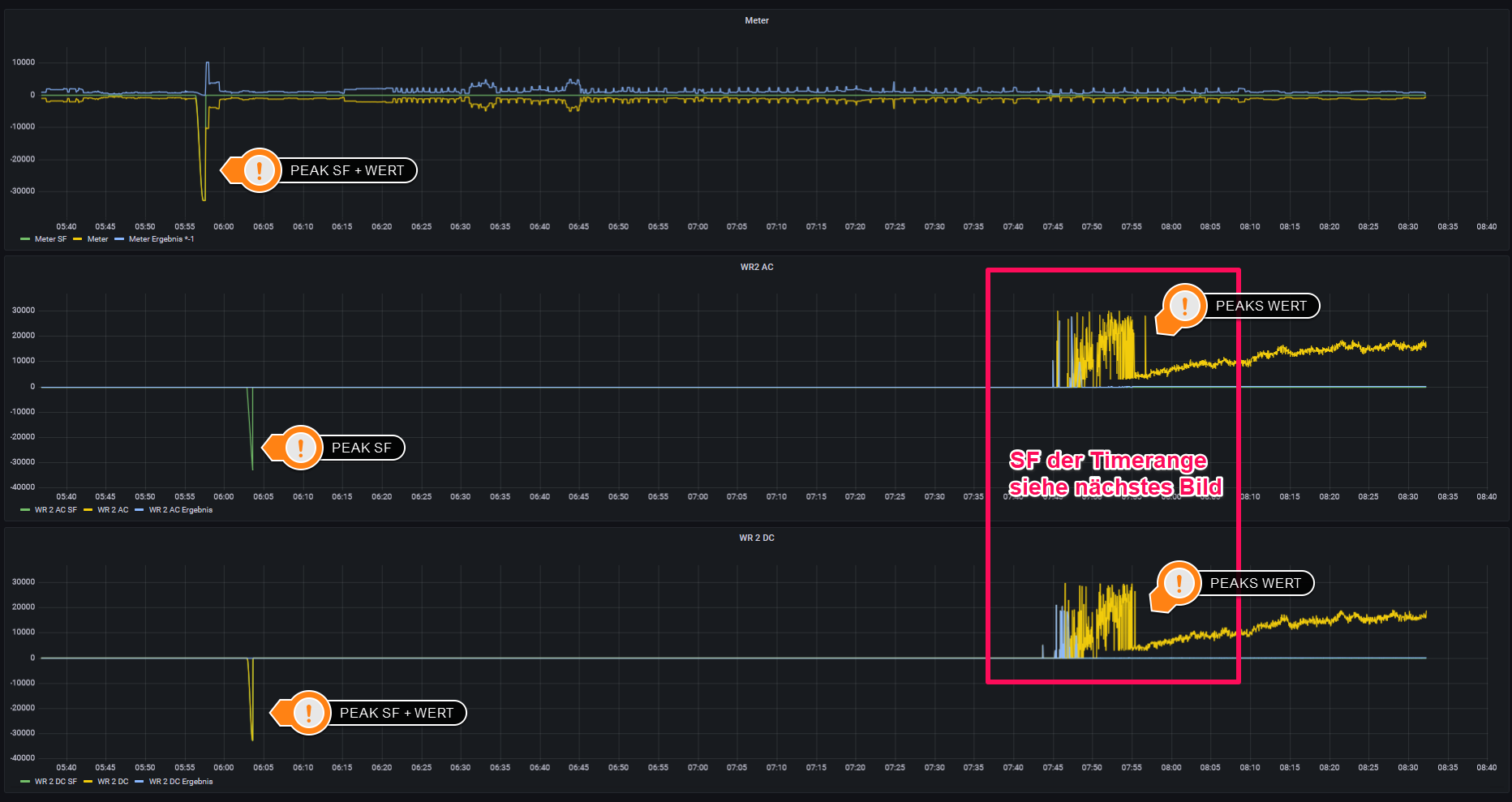The height and width of the screenshot is (802, 1512).
Task: Click the 20000 y-axis label in the WR 2 DC panel
Action: tap(24, 607)
